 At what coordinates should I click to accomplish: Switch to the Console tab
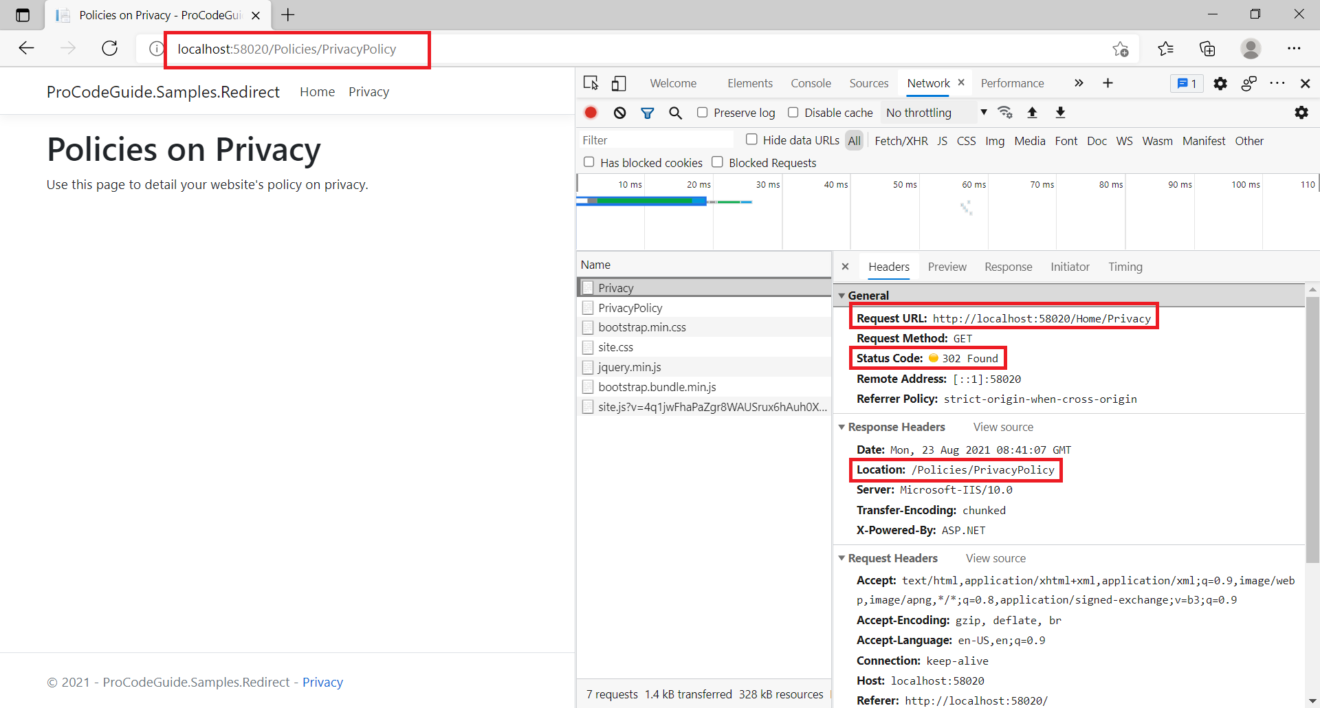810,83
